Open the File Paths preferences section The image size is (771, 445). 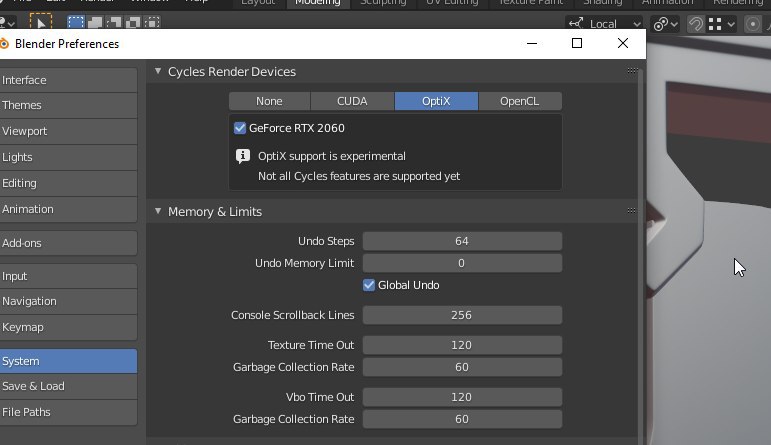coord(68,413)
